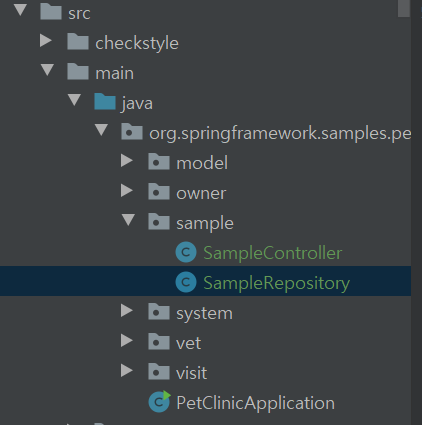Expand the owner package arrow
The image size is (422, 425).
click(x=127, y=191)
